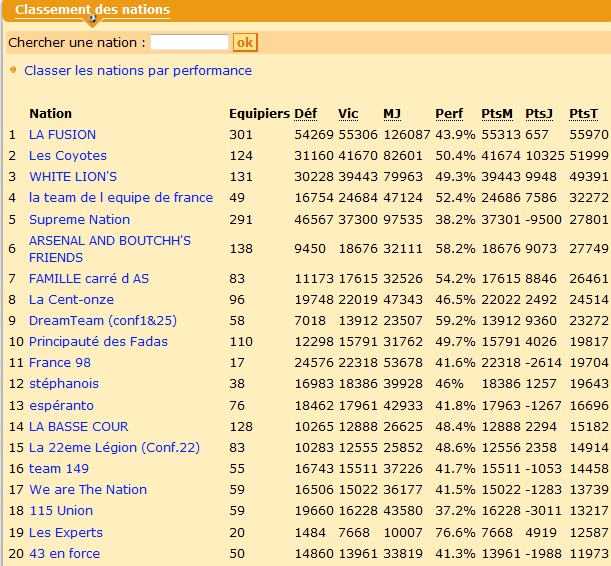Open the La Cent-onze nation link
Screen dimensions: 611x566
[71, 300]
